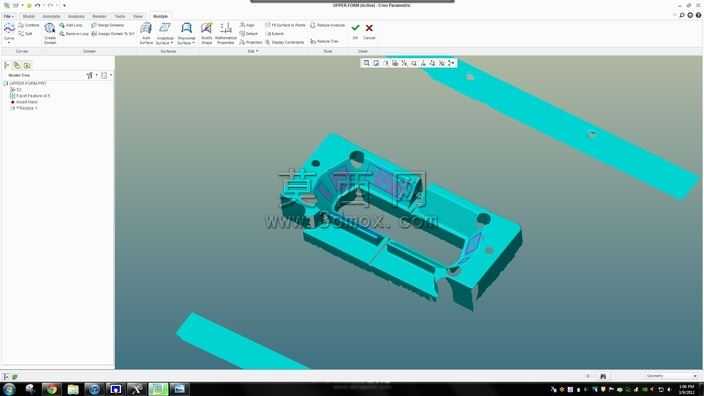Click Assign Domain To Srf command

[113, 34]
